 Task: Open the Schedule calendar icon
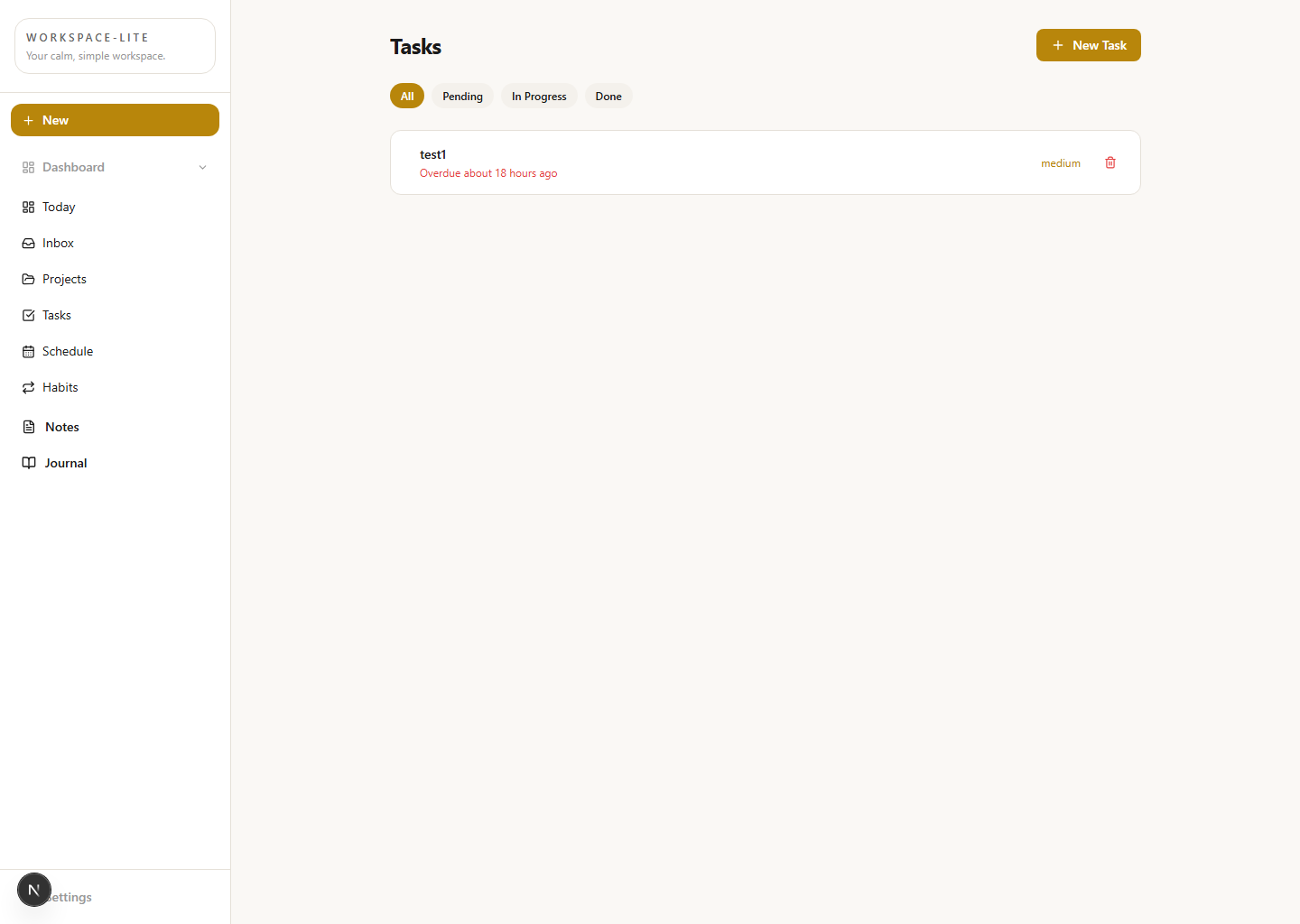[x=29, y=351]
